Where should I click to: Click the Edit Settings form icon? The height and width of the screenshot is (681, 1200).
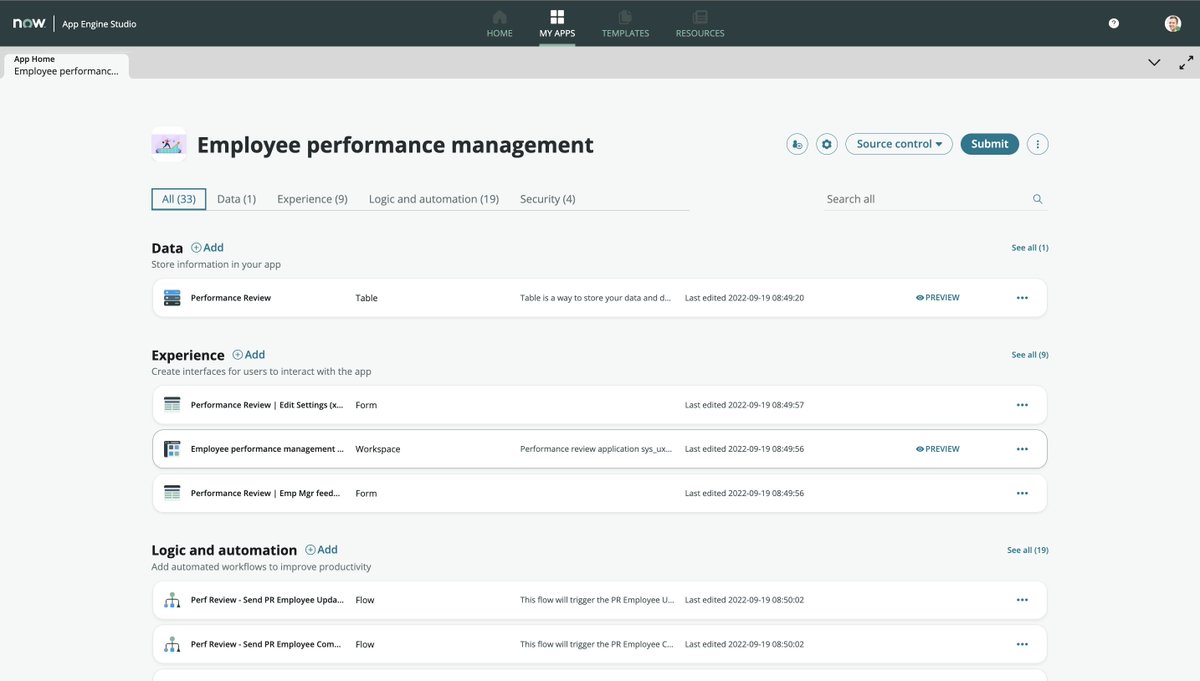point(172,405)
